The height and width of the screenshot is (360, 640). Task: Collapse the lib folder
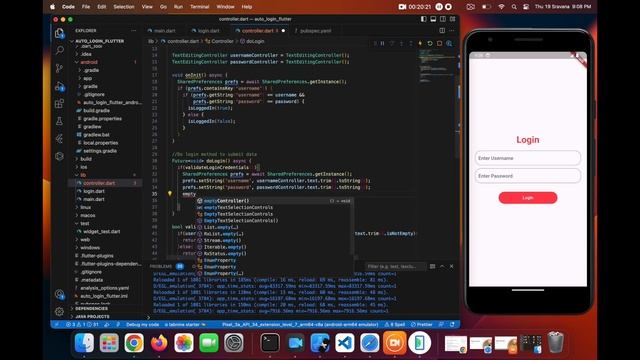(83, 175)
